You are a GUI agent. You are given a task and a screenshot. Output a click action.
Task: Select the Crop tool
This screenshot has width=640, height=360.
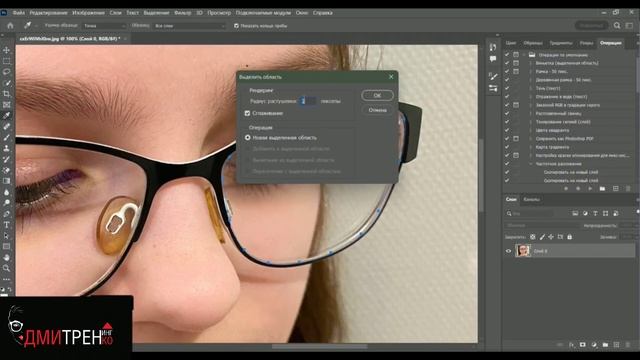pos(7,94)
